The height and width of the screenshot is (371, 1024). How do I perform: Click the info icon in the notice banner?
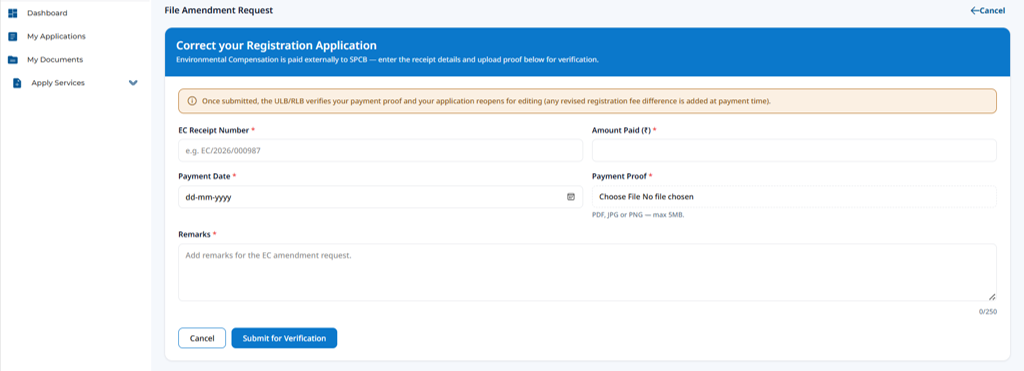192,101
